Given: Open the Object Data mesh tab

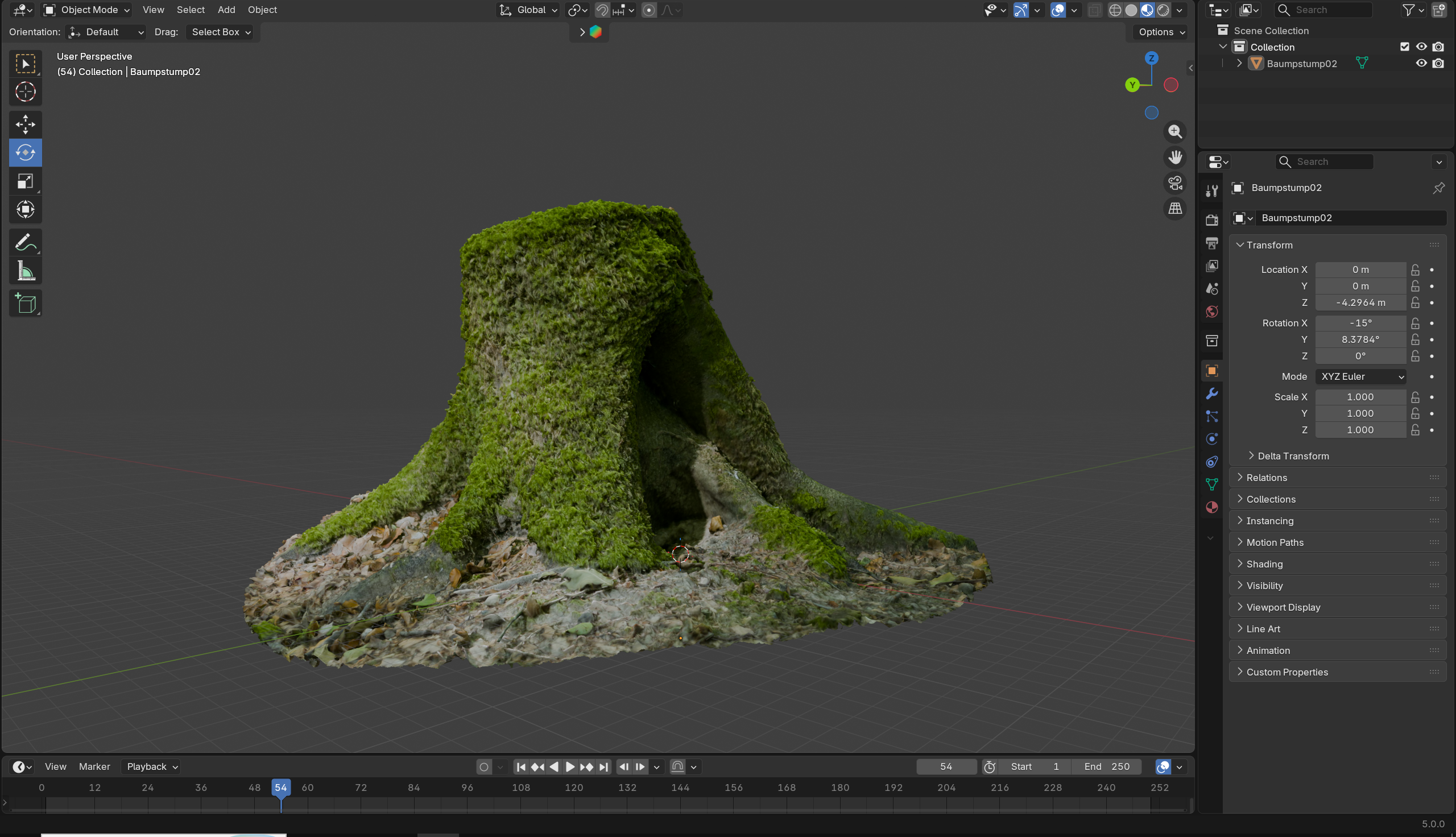Looking at the screenshot, I should [x=1211, y=484].
